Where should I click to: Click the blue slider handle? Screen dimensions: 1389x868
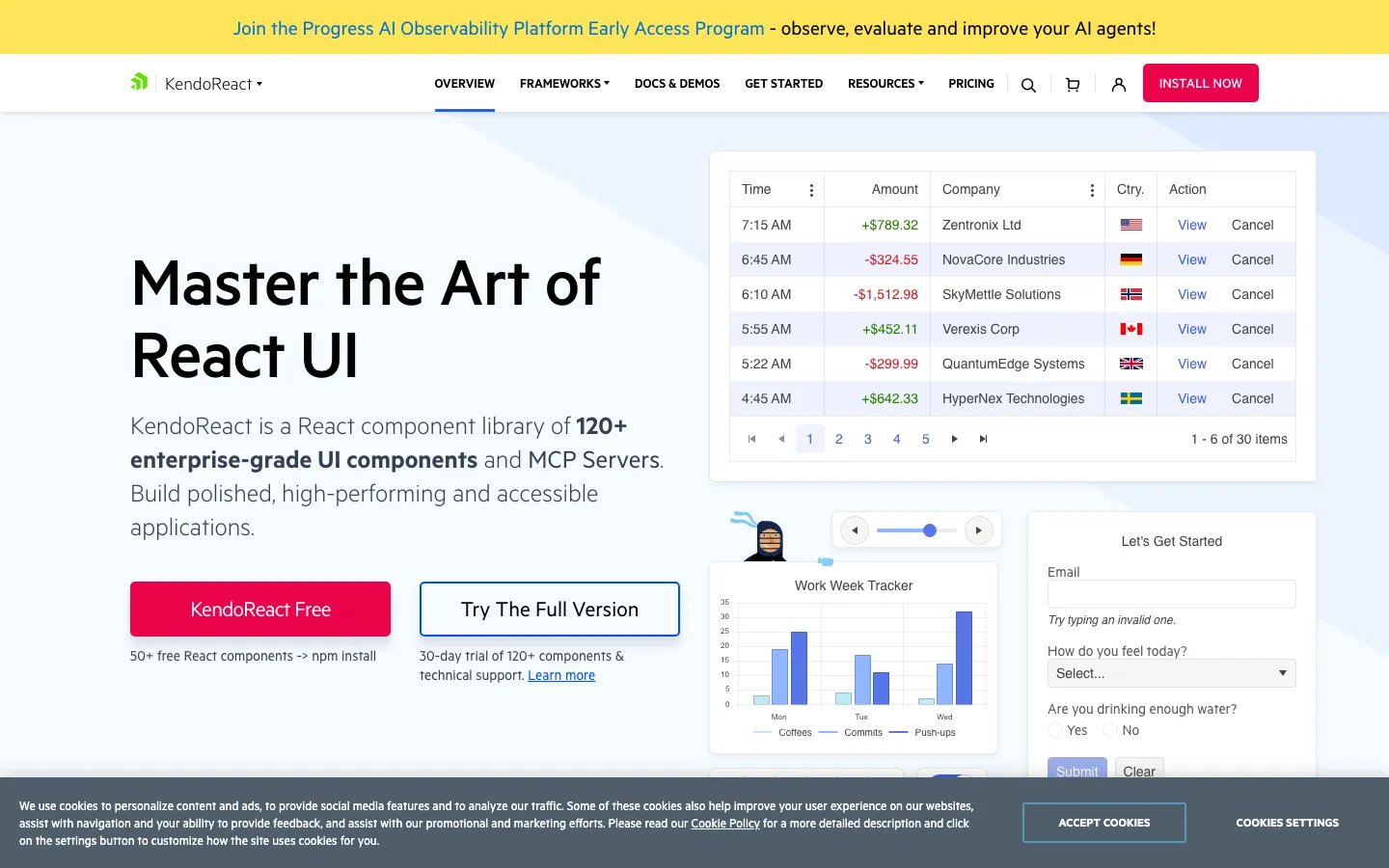tap(930, 530)
